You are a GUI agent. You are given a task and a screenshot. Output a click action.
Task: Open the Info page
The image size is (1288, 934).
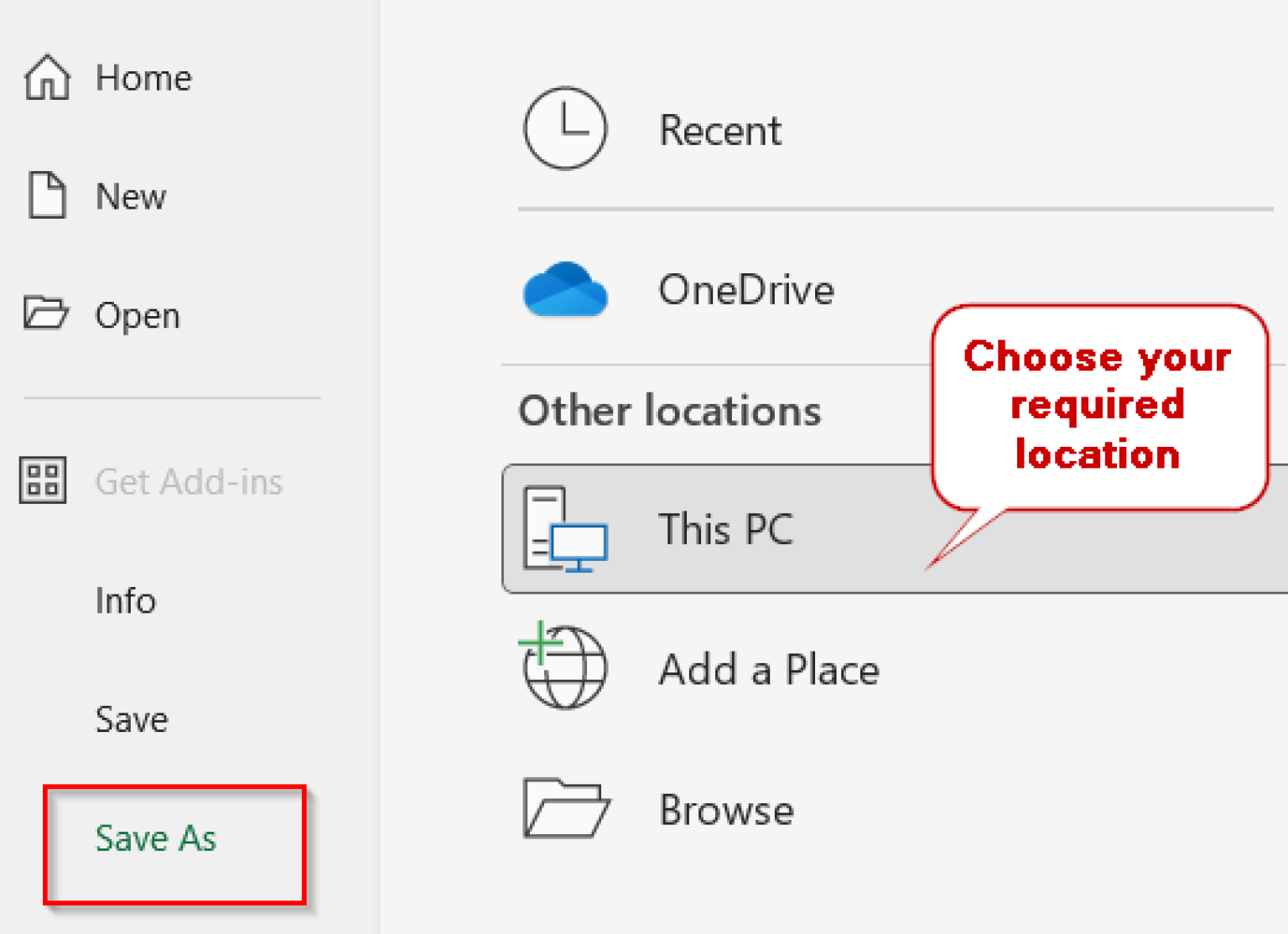point(126,600)
